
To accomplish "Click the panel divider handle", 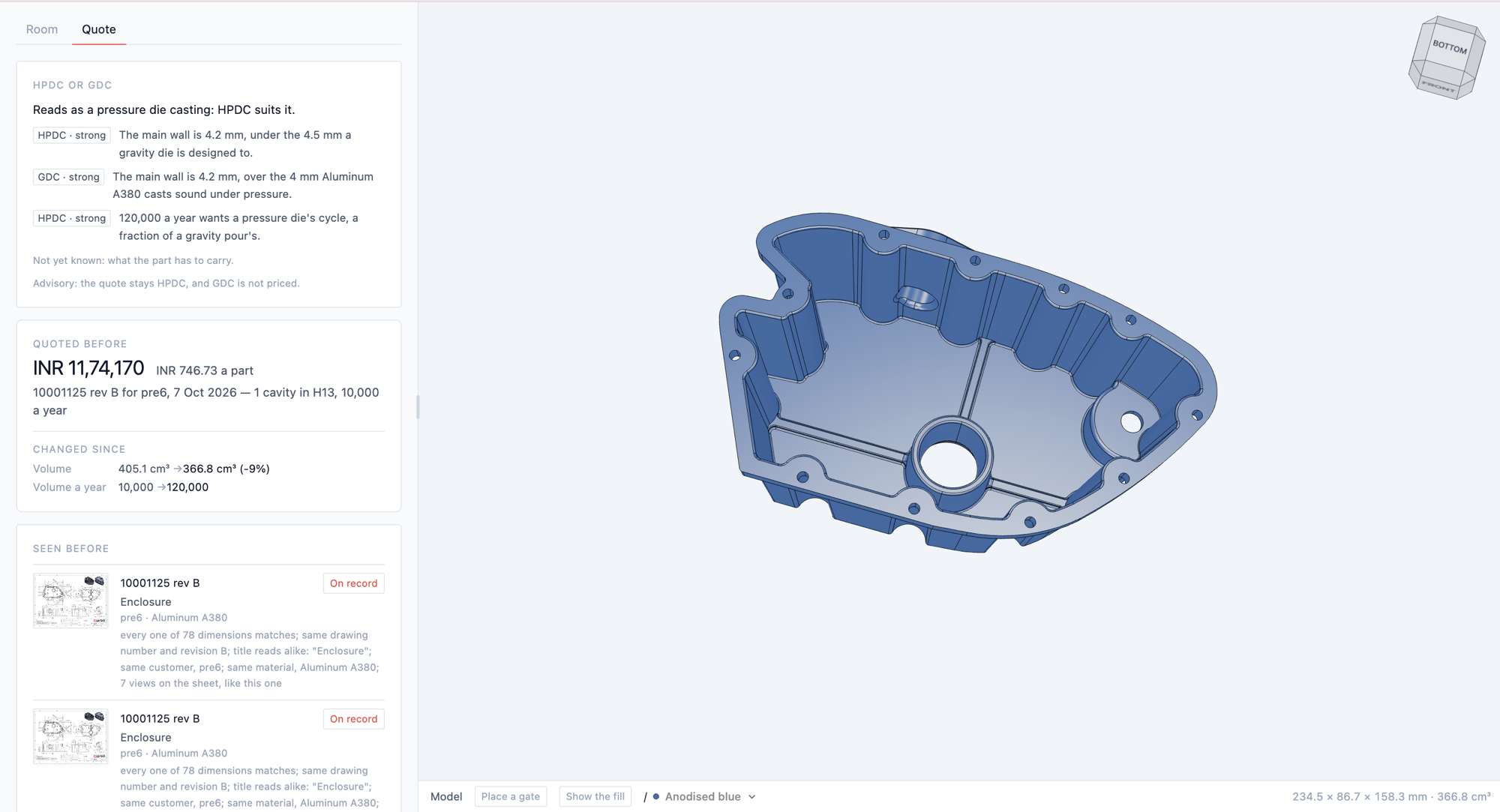I will tap(418, 406).
